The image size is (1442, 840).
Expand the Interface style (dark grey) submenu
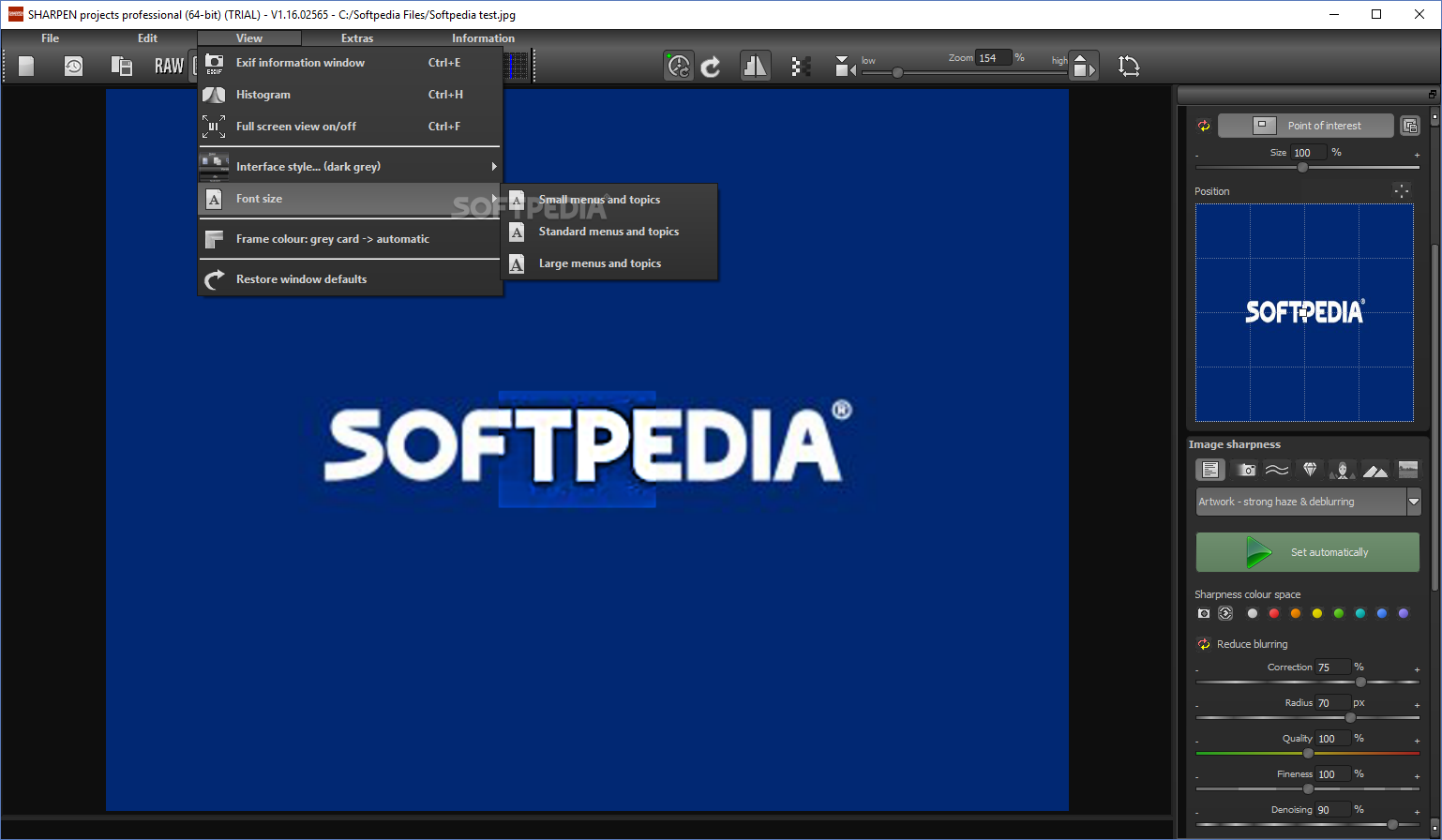click(350, 167)
